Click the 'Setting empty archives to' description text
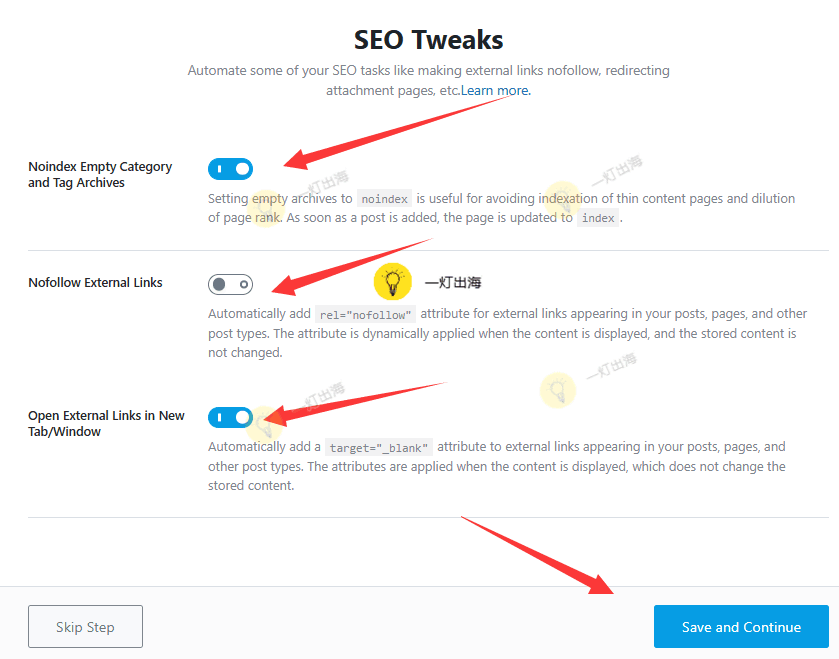Screen dimensions: 839x659 pyautogui.click(x=280, y=199)
